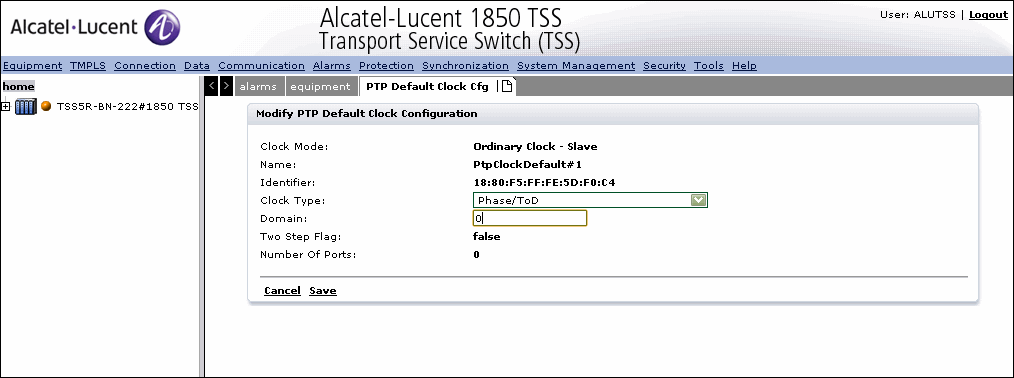Click the home label in navigation pane
This screenshot has width=1014, height=378.
[18, 87]
